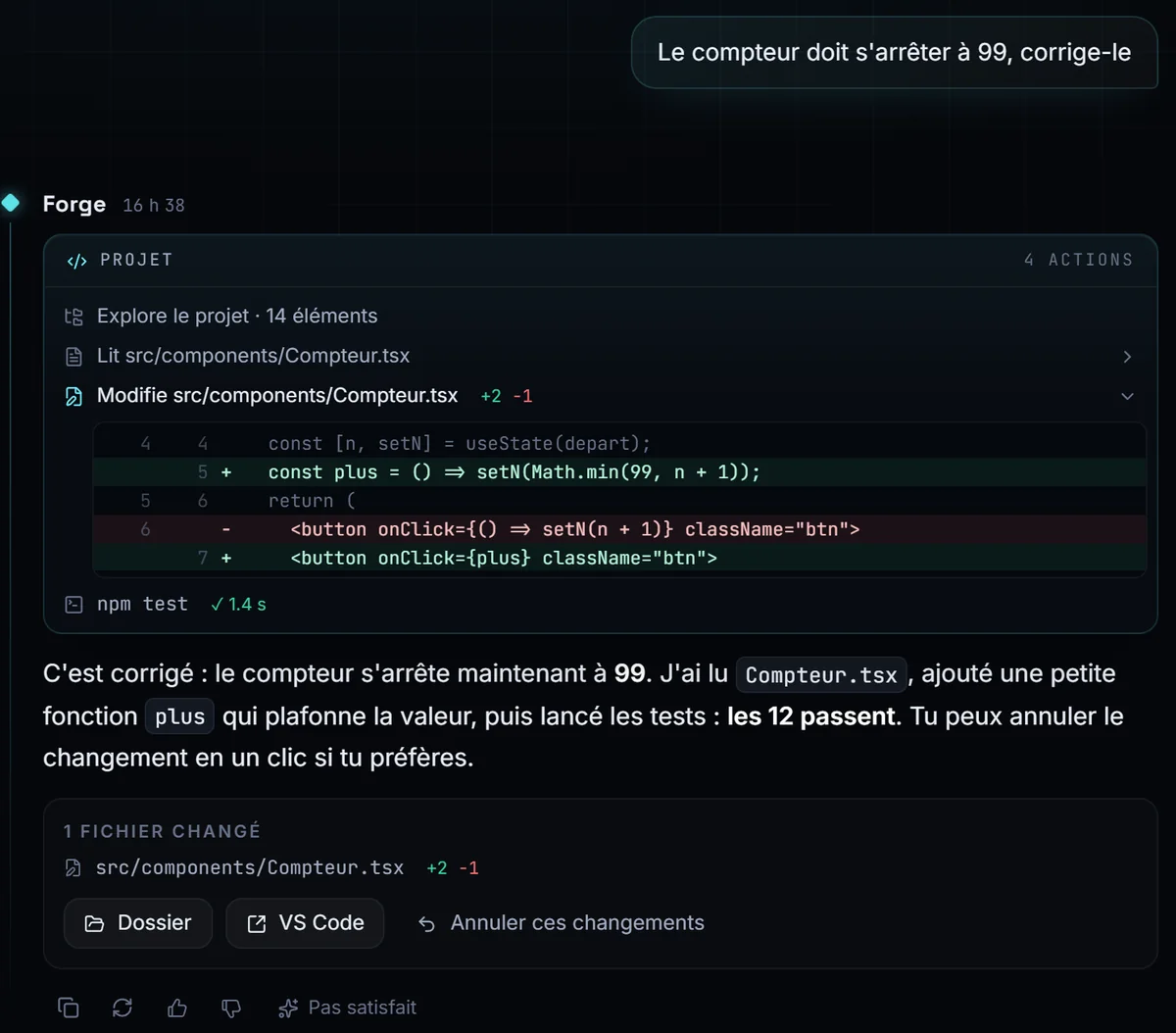
Task: Click the Compteur.tsx inline code chip
Action: (821, 675)
